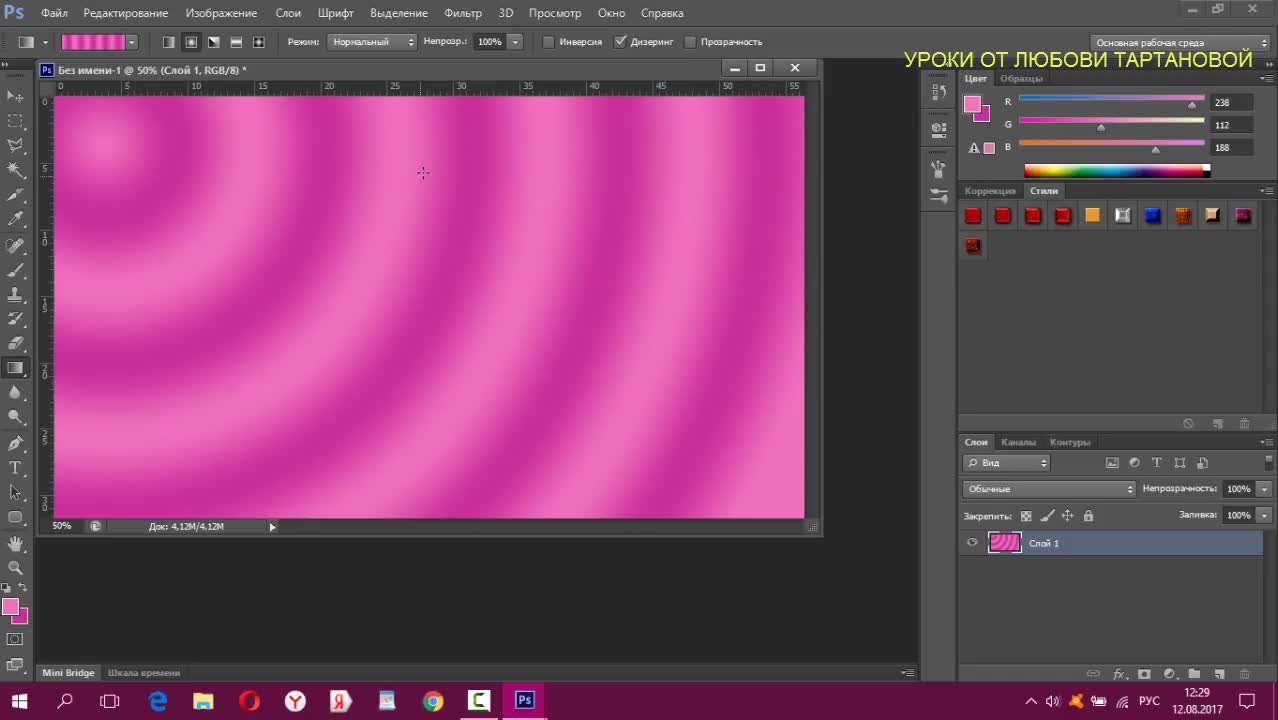Choose the linear gradient type

click(x=168, y=42)
